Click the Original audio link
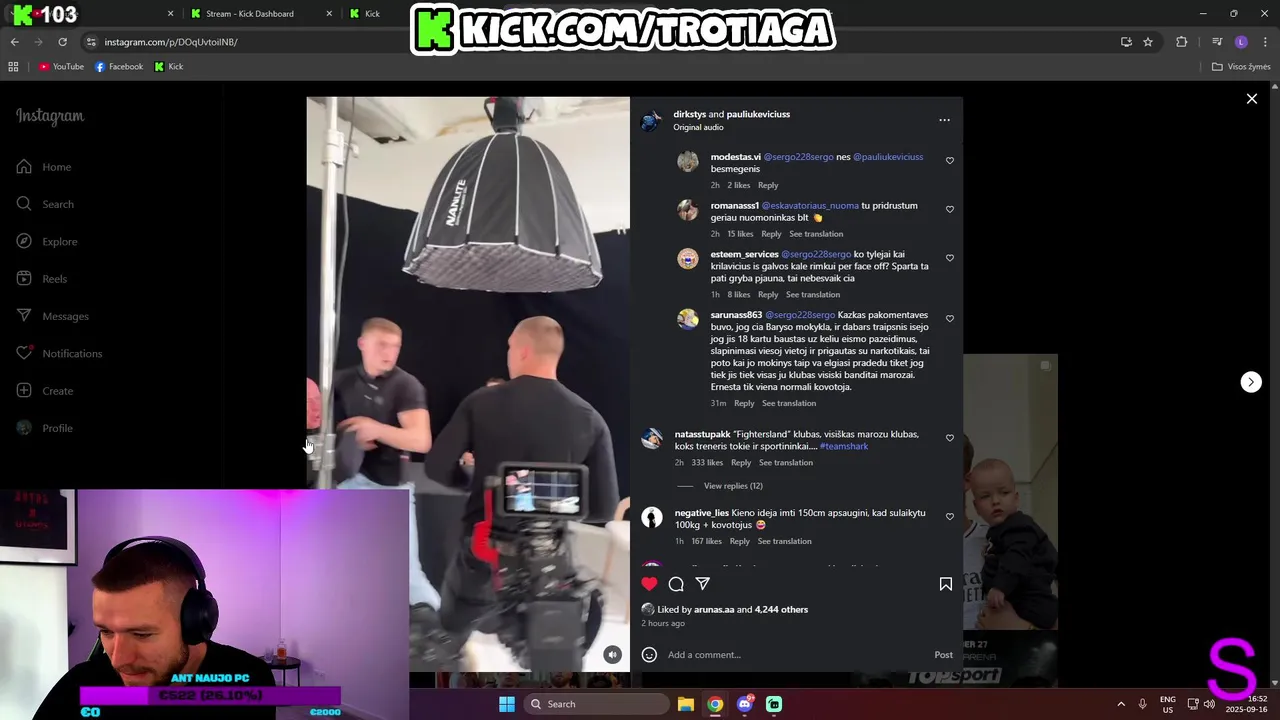This screenshot has width=1280, height=720. (698, 127)
